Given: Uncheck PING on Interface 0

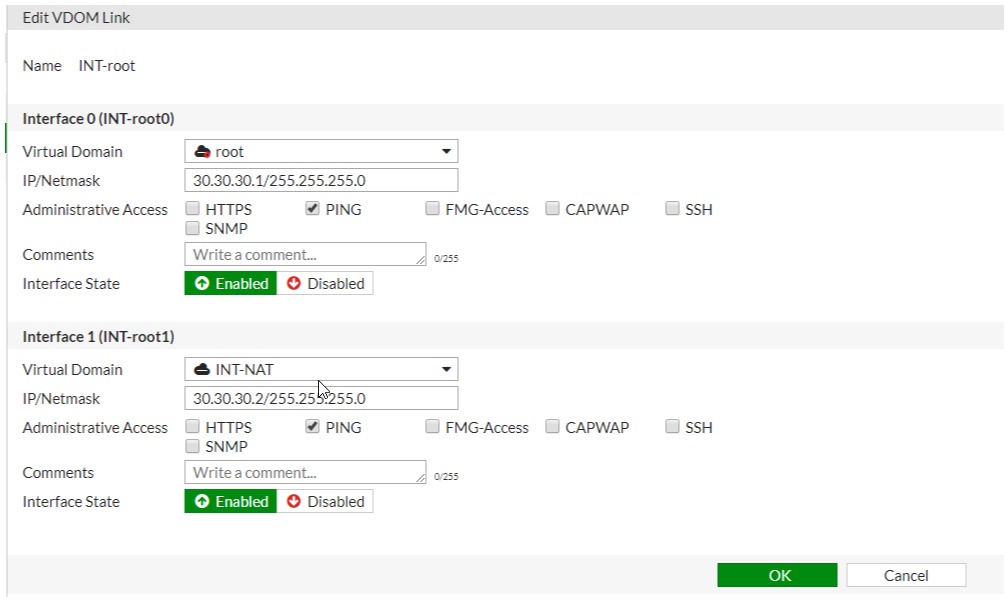Looking at the screenshot, I should (x=312, y=210).
